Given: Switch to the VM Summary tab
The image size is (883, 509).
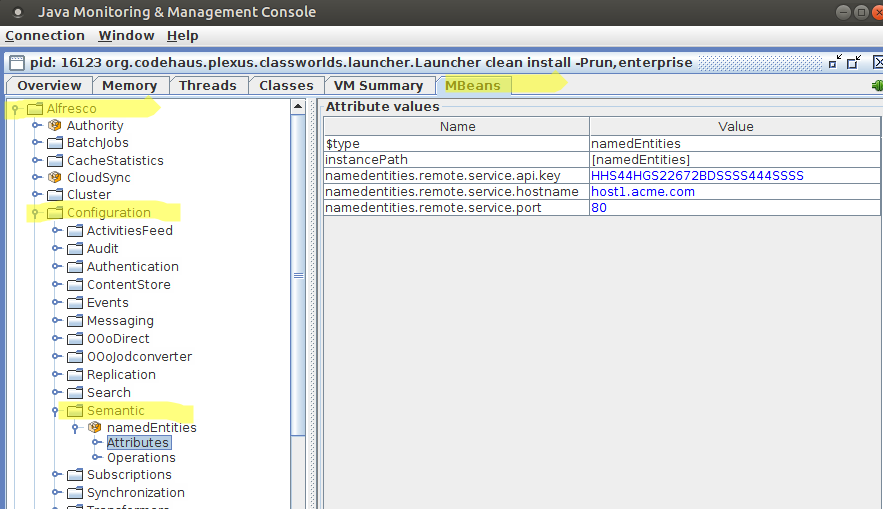Looking at the screenshot, I should (x=378, y=86).
